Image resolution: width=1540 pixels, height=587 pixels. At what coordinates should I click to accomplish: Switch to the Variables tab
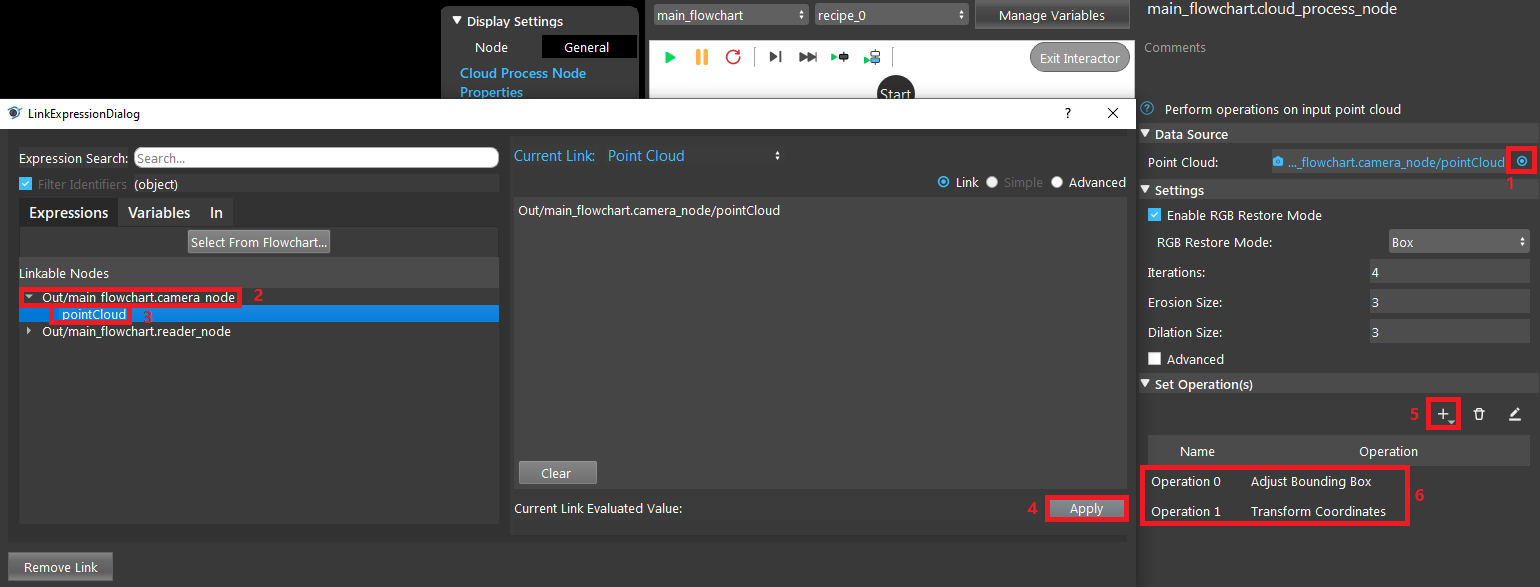pos(159,212)
